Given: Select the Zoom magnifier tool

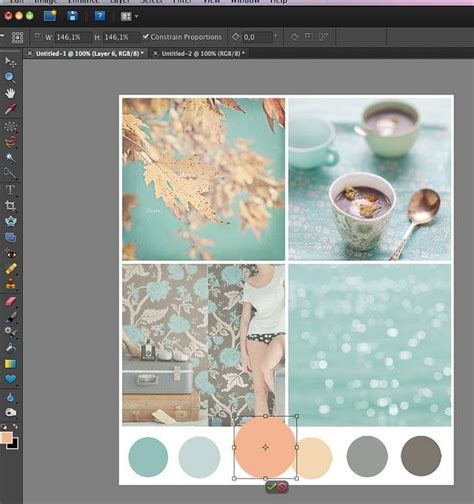Looking at the screenshot, I should pos(10,77).
